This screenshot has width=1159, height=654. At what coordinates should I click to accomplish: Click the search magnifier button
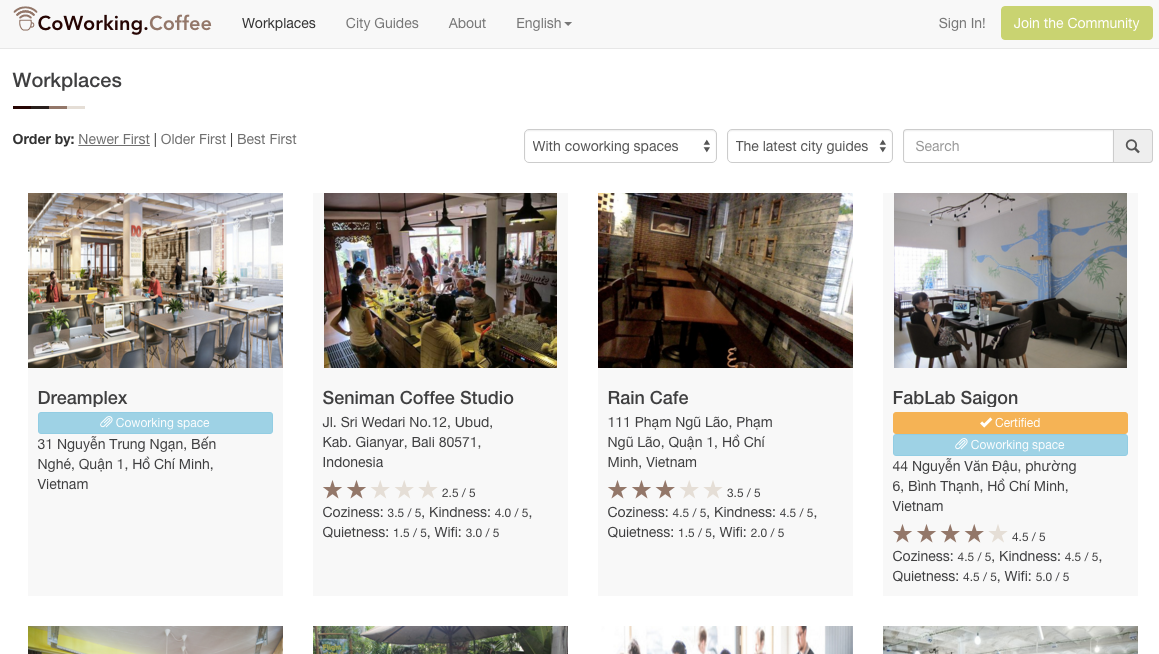point(1132,146)
